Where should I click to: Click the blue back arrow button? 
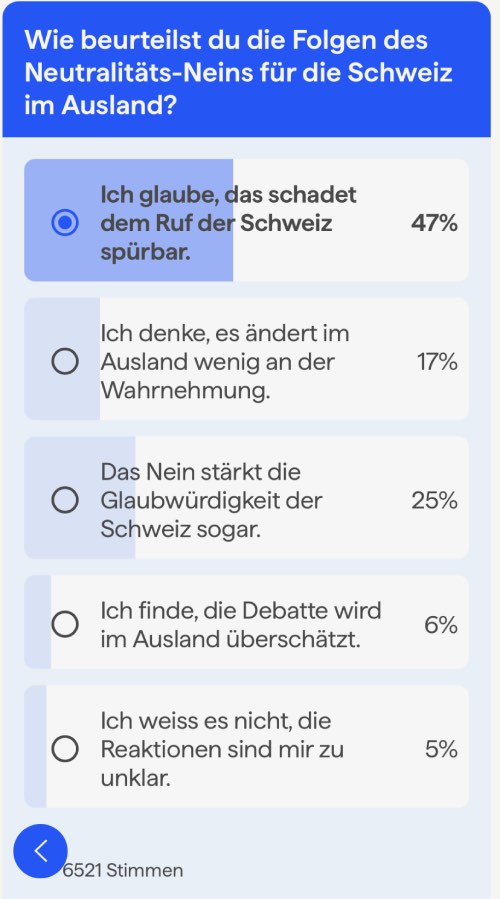tap(40, 851)
